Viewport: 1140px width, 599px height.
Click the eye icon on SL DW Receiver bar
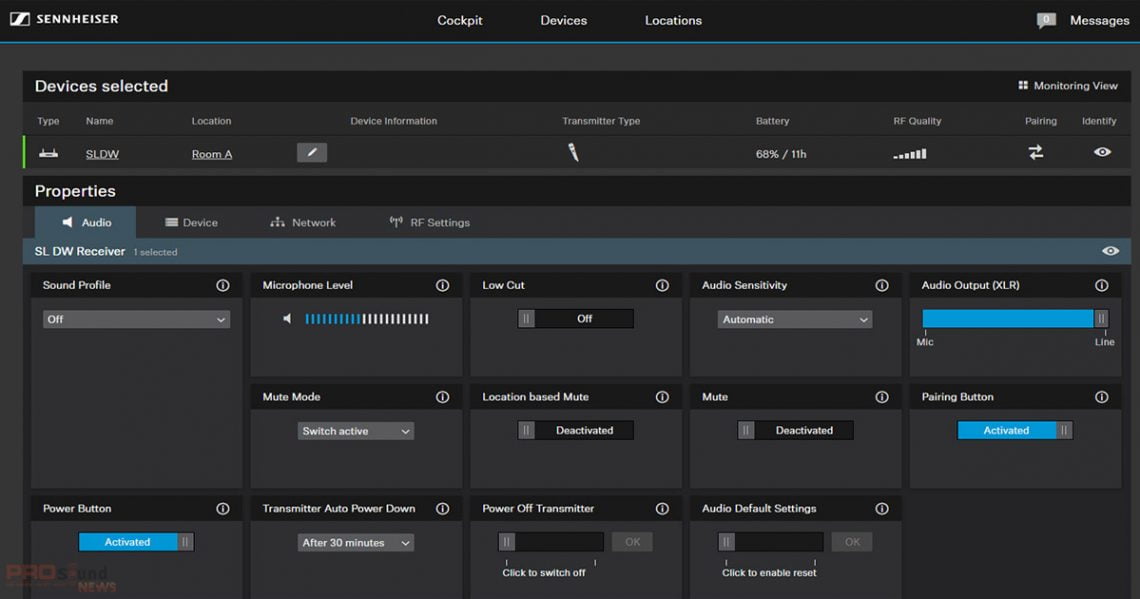[1110, 251]
